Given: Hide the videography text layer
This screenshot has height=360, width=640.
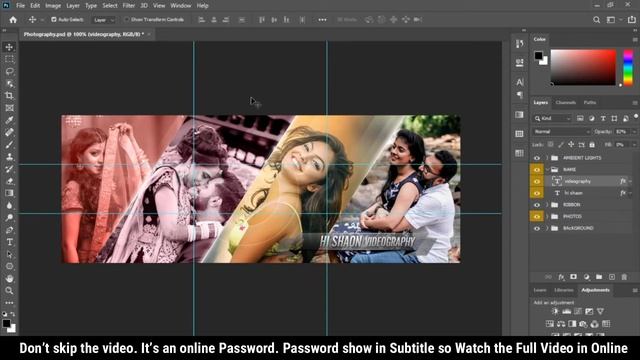Looking at the screenshot, I should (x=537, y=181).
